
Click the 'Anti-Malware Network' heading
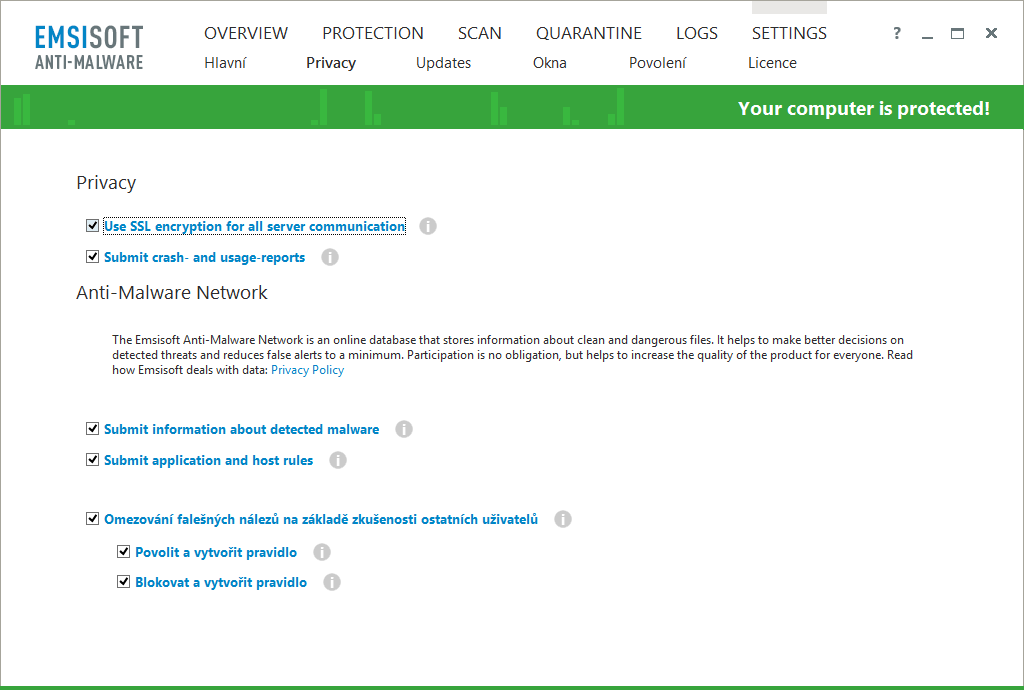[x=172, y=292]
